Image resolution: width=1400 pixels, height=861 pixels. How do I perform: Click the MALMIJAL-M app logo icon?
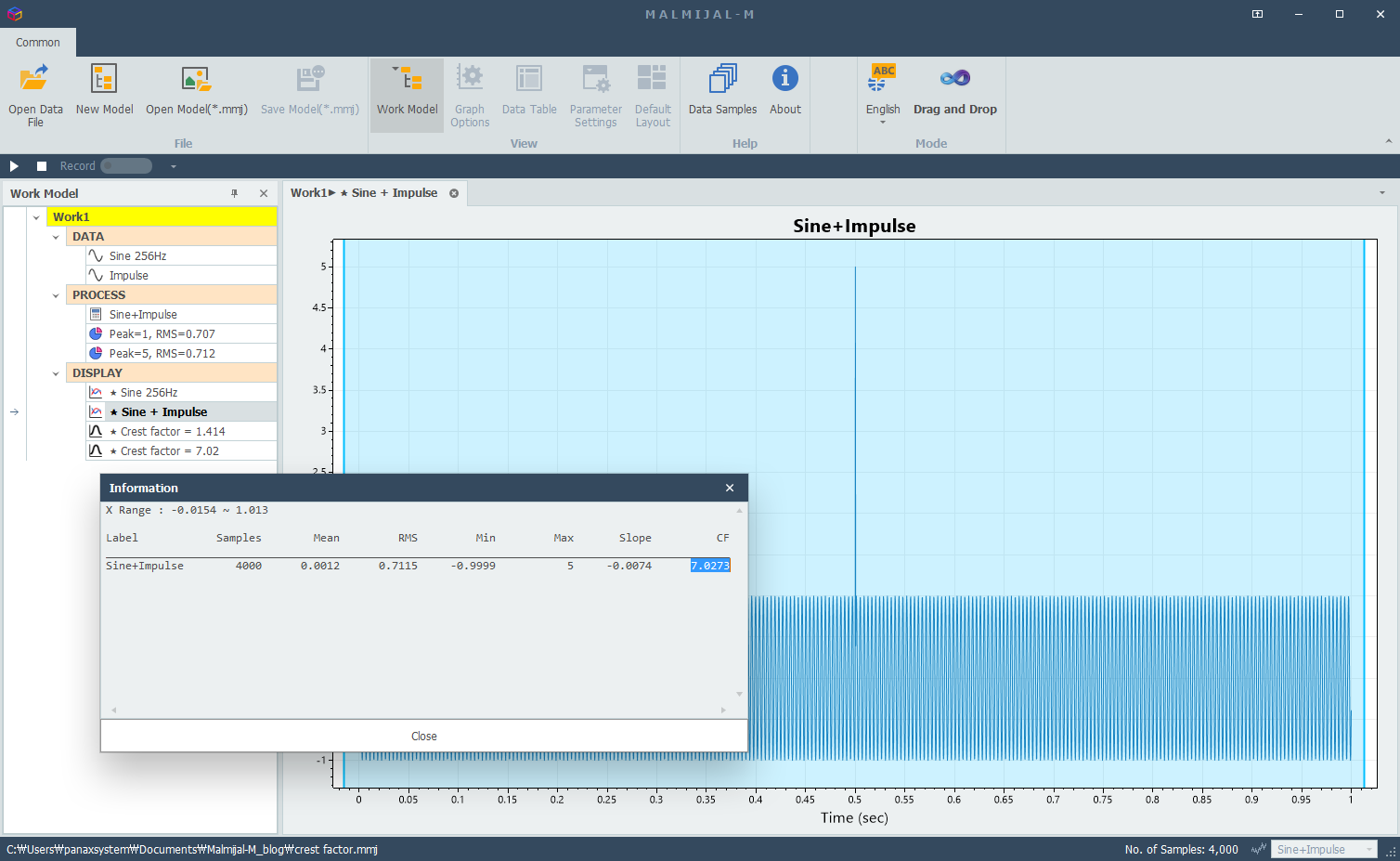point(14,14)
